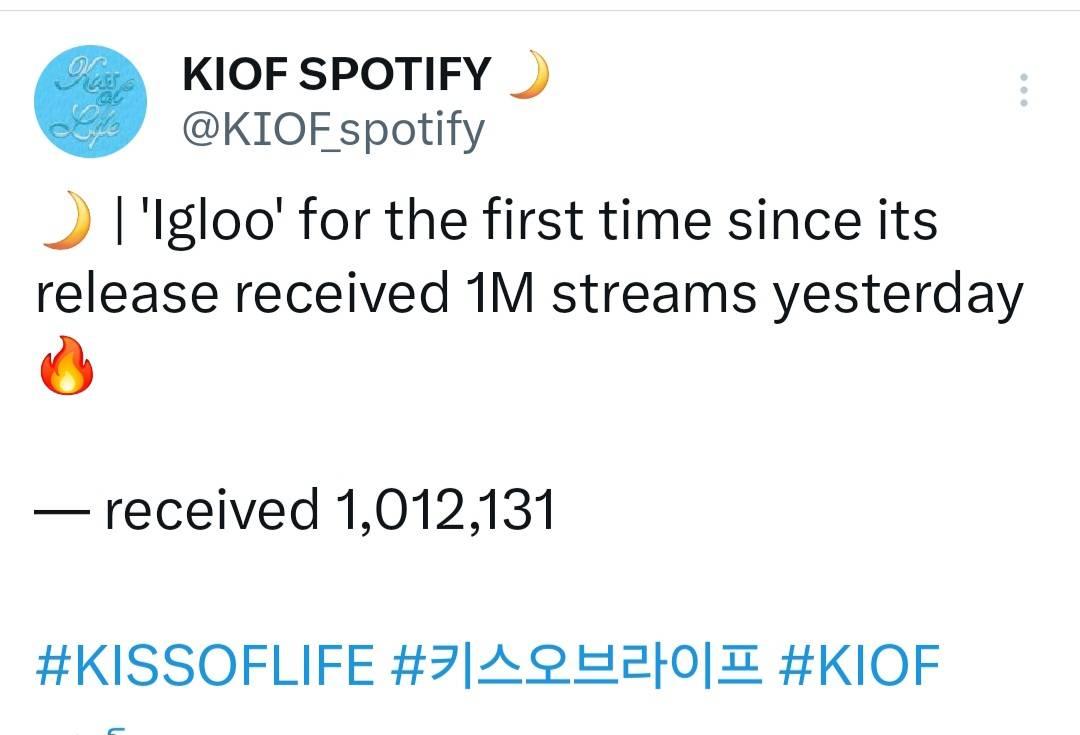Click the moon emoji starting the tweet text
1080x735 pixels.
(67, 220)
